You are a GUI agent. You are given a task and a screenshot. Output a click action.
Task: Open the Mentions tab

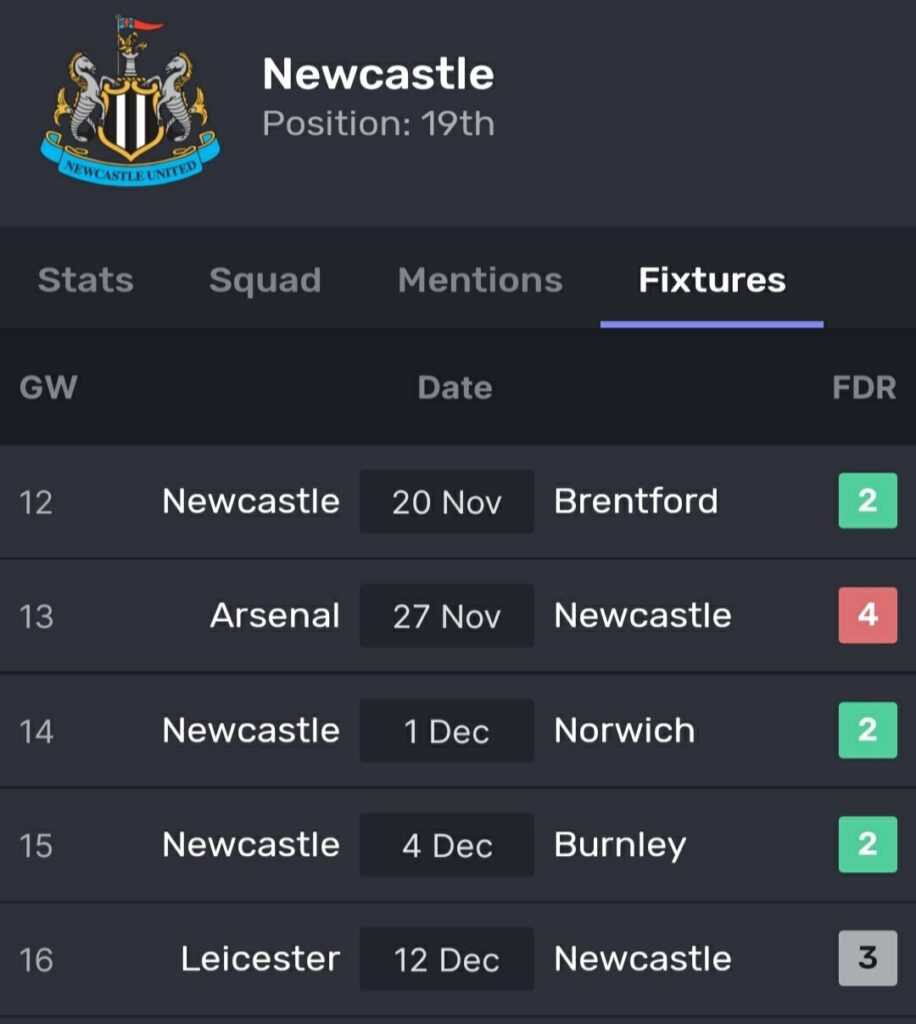click(480, 280)
